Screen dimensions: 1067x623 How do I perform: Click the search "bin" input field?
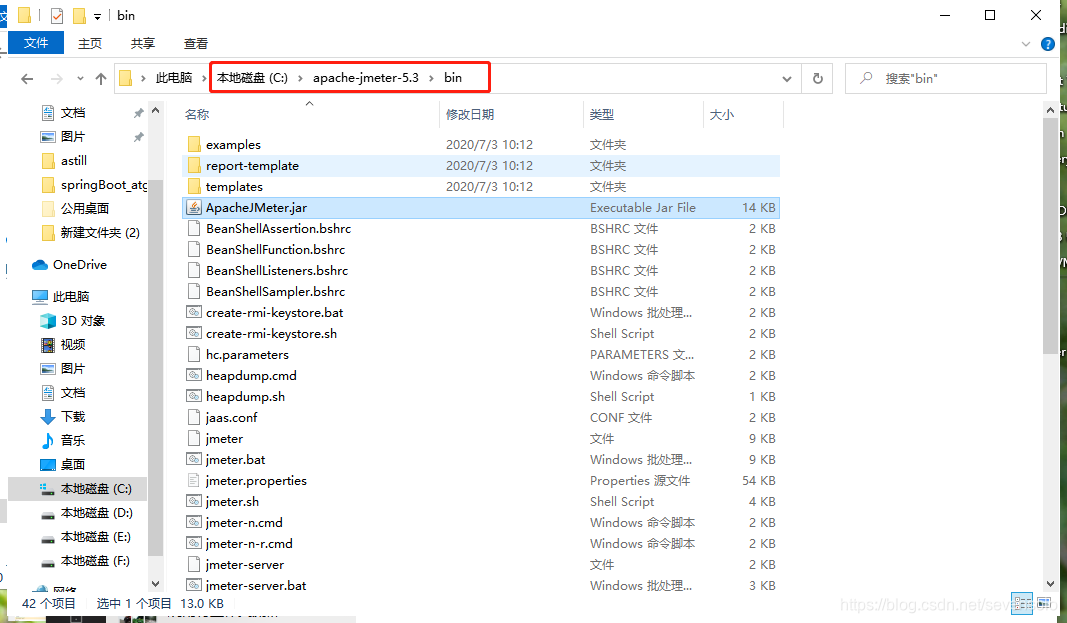point(946,79)
